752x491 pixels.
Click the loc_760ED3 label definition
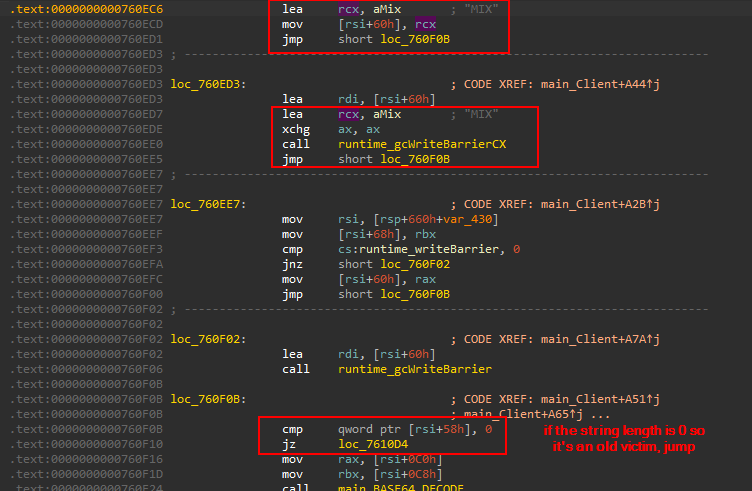pyautogui.click(x=208, y=84)
